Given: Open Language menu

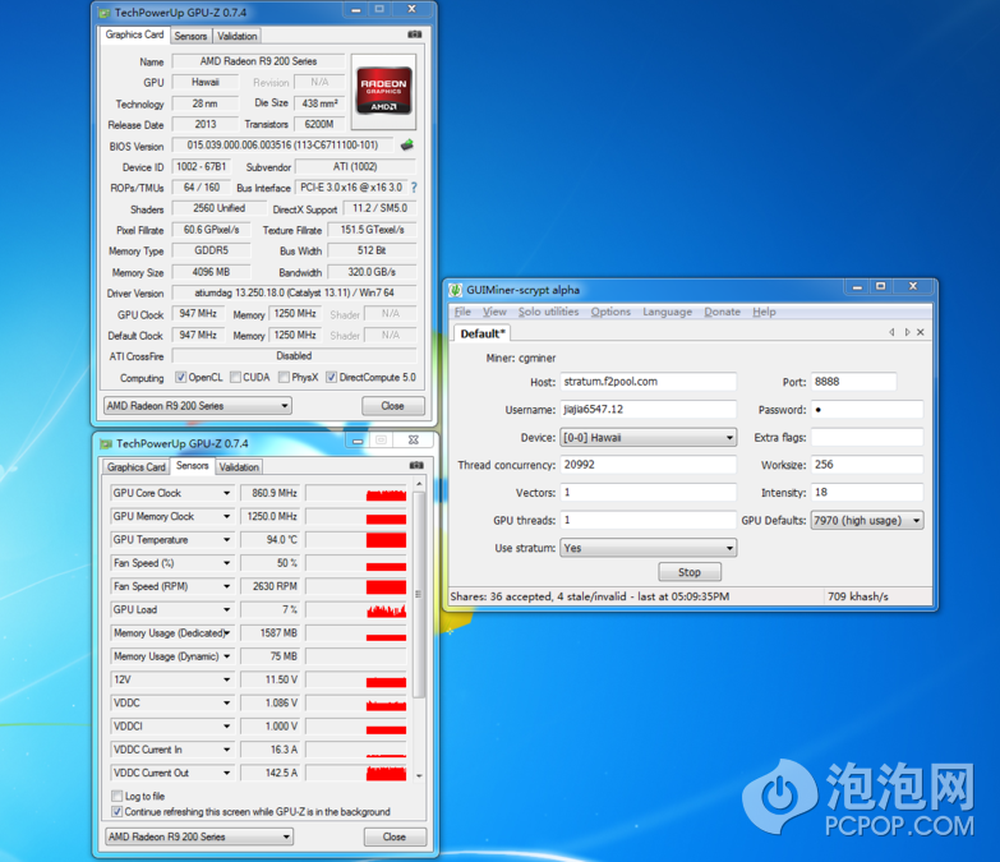Looking at the screenshot, I should pyautogui.click(x=667, y=312).
